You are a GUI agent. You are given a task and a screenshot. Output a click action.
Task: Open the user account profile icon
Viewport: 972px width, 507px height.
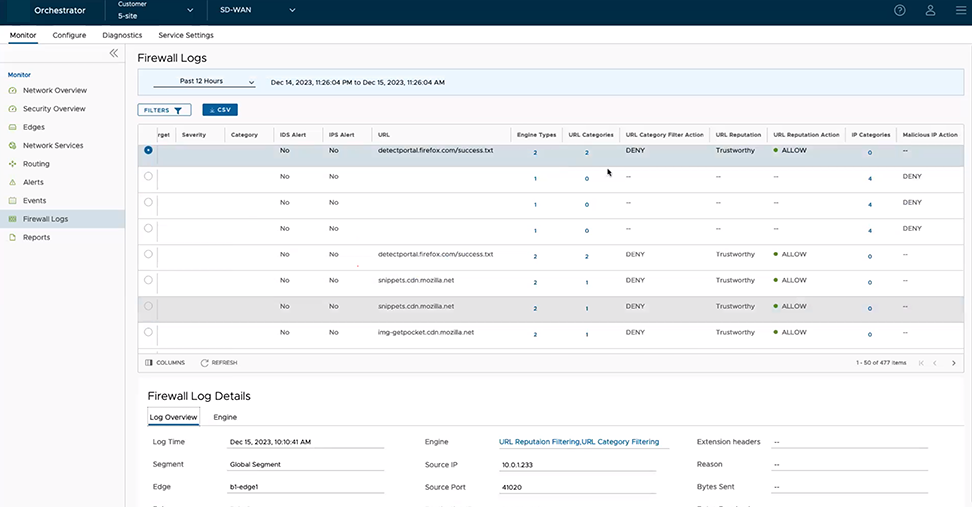(930, 10)
